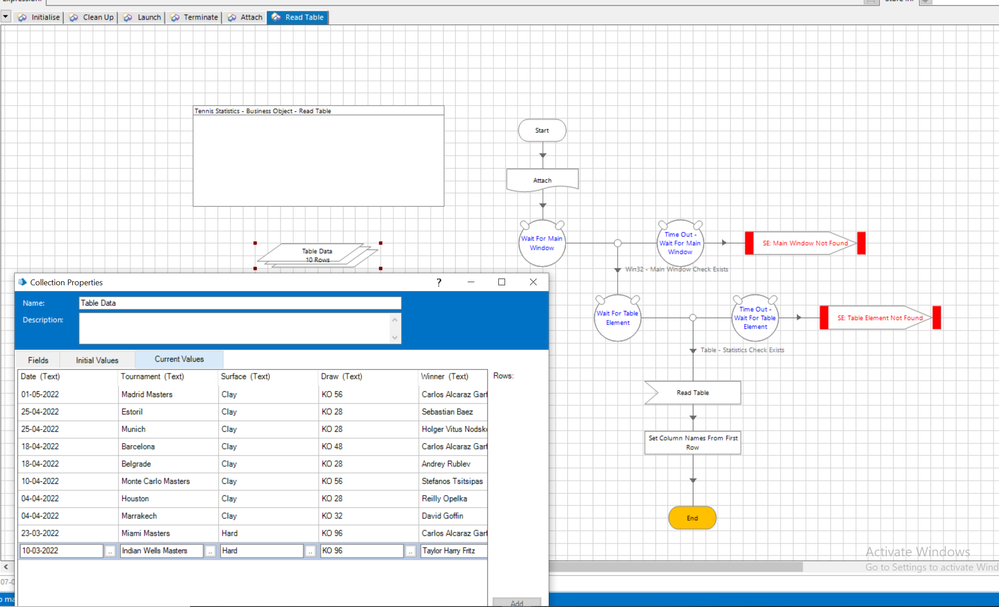This screenshot has width=999, height=607.
Task: Switch to the Launch page tab
Action: click(142, 17)
